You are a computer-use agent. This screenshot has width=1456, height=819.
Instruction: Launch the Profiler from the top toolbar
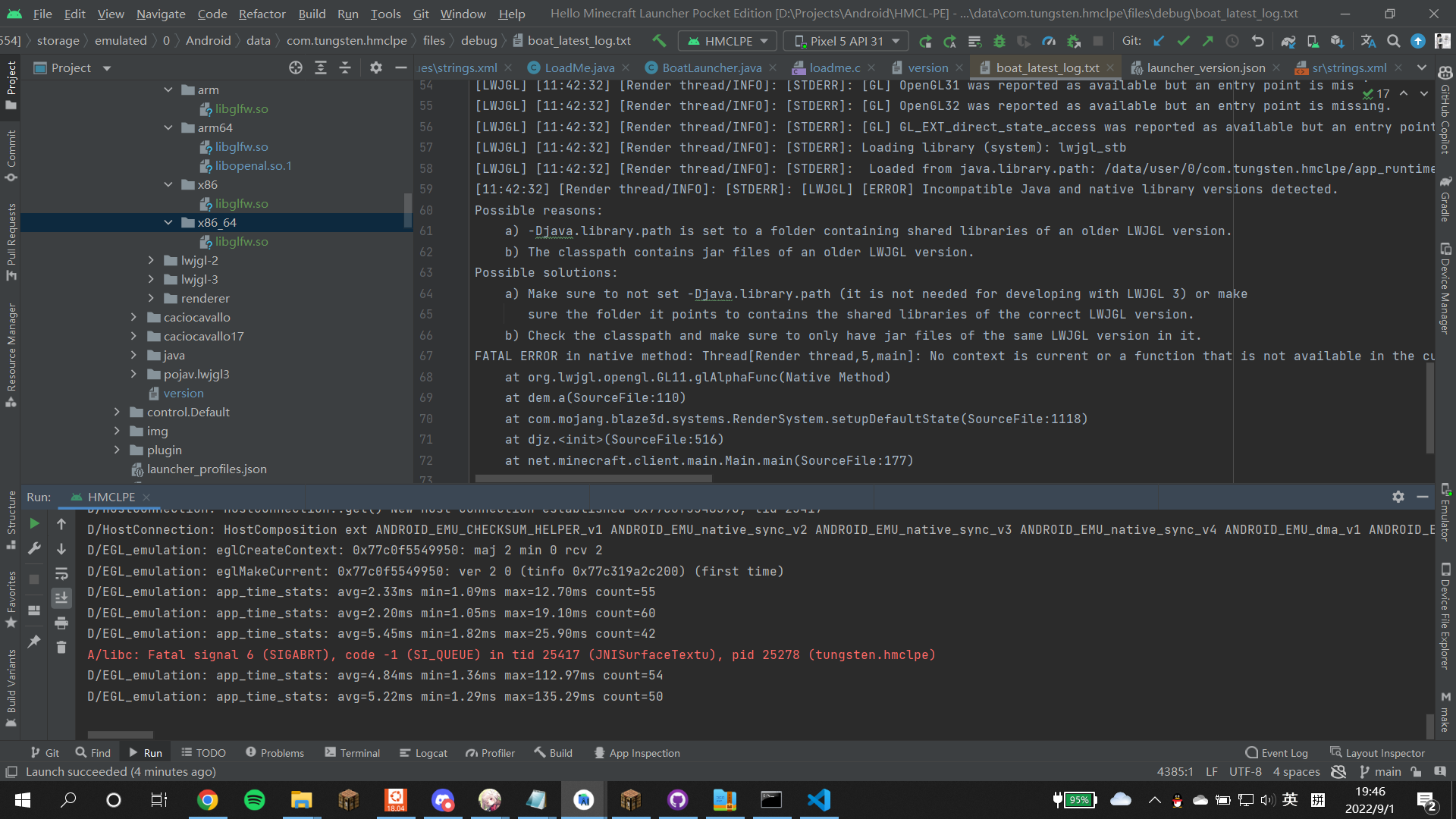1050,41
